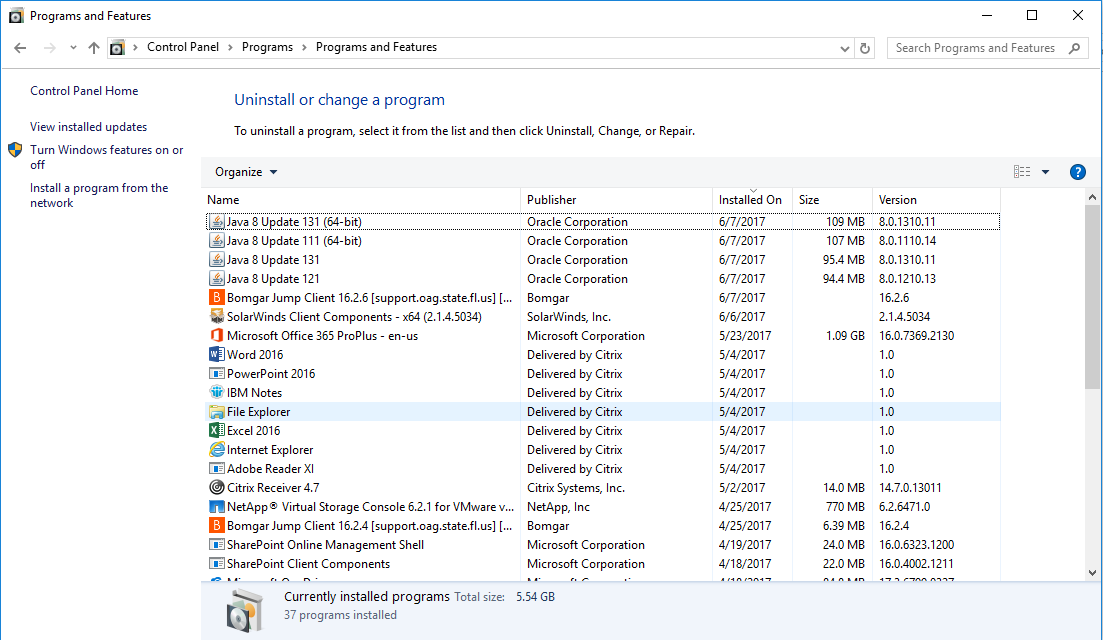
Task: Select the Adobe Reader XI icon
Action: [217, 468]
